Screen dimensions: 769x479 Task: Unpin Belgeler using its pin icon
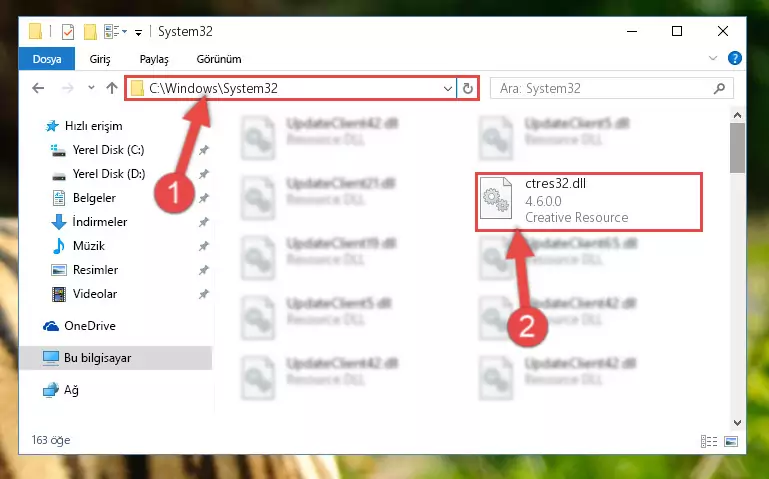(204, 198)
